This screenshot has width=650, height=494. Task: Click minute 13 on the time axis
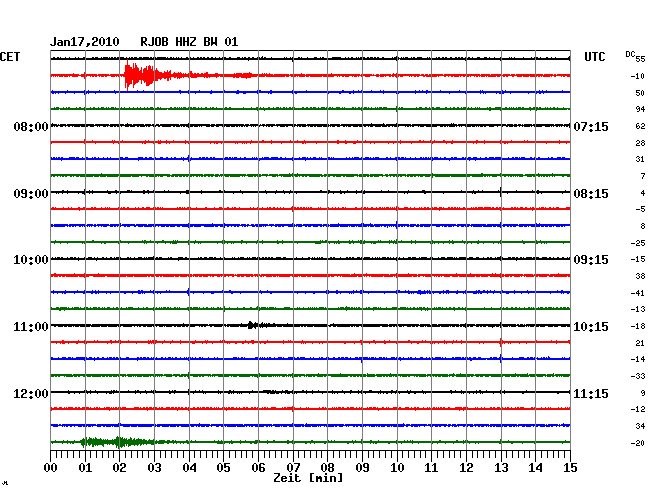click(x=501, y=467)
